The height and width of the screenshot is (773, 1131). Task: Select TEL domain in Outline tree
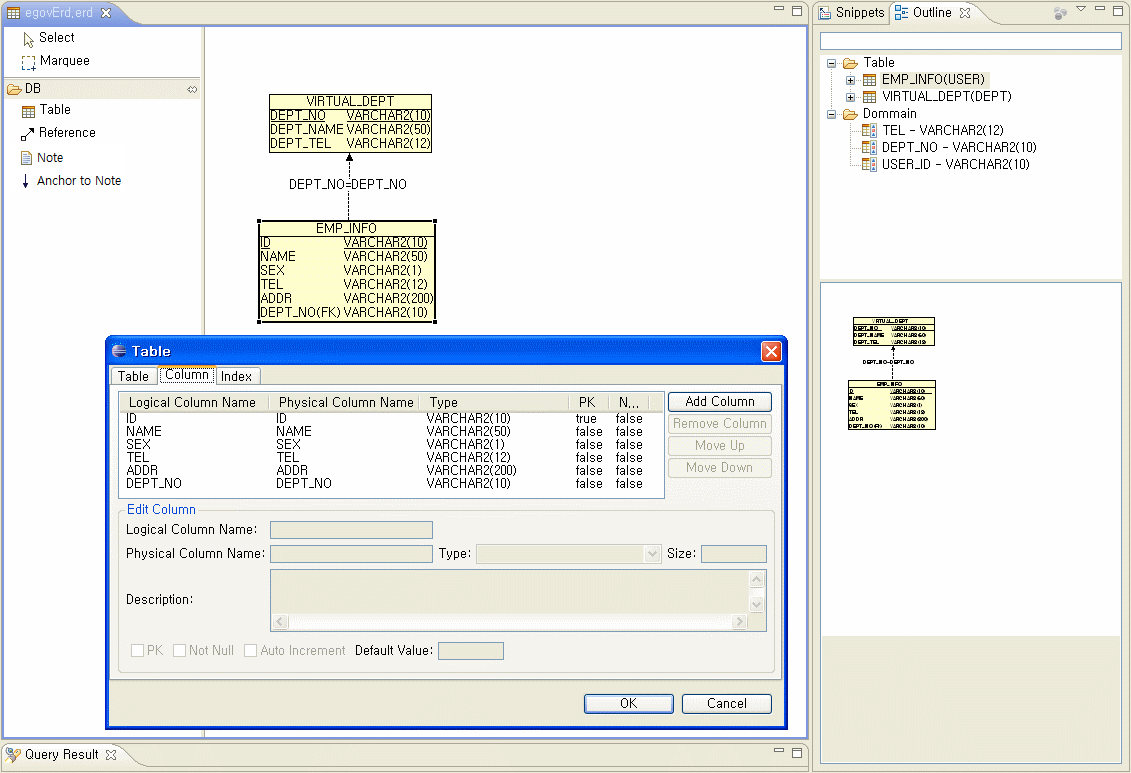[941, 130]
